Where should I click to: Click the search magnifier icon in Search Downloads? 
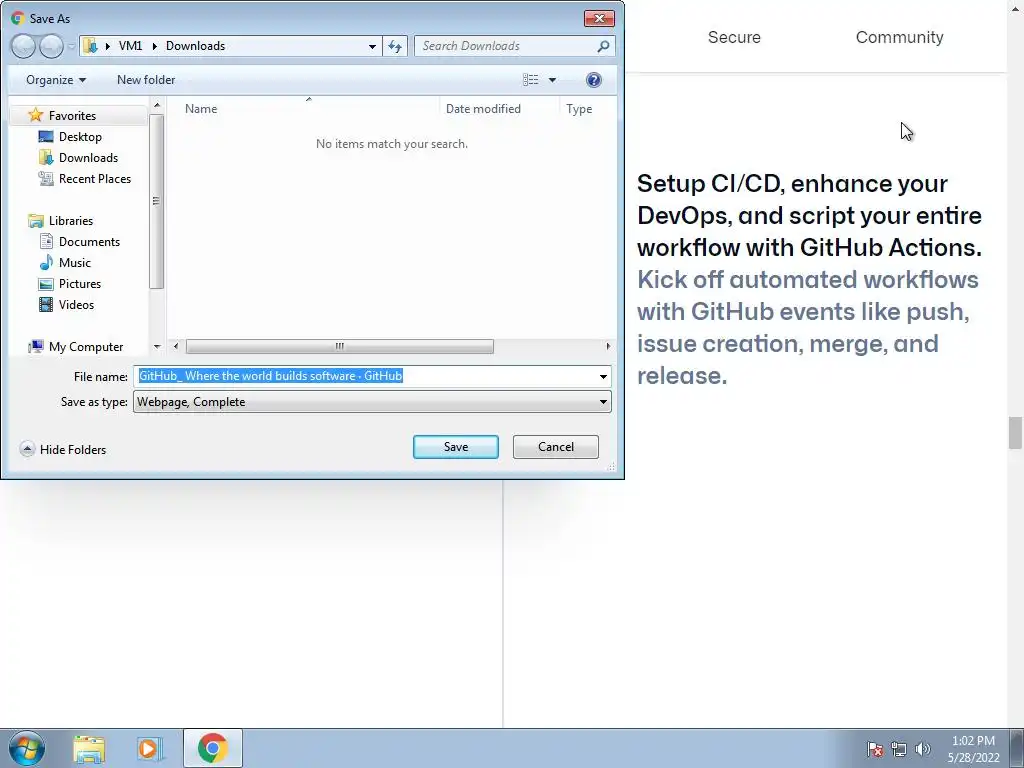(603, 46)
